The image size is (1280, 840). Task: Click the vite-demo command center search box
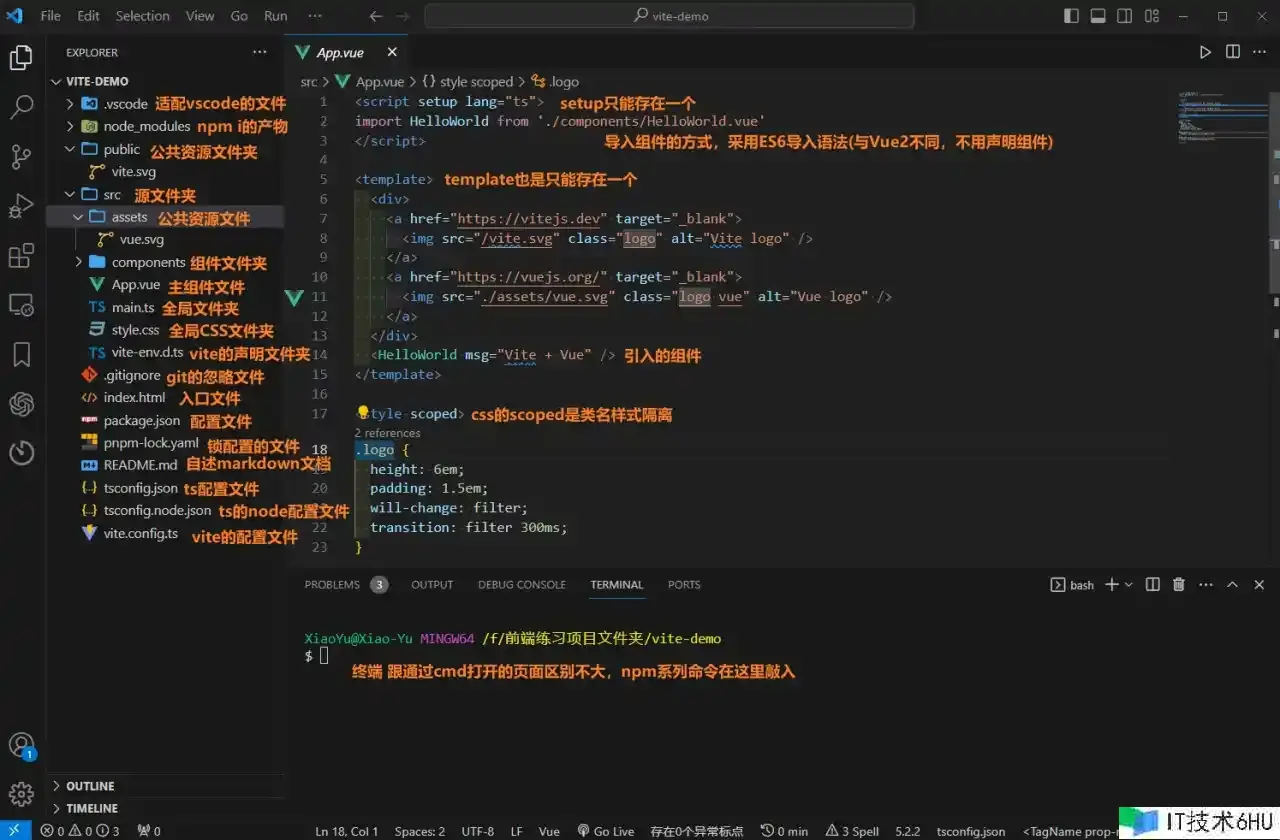pyautogui.click(x=669, y=16)
